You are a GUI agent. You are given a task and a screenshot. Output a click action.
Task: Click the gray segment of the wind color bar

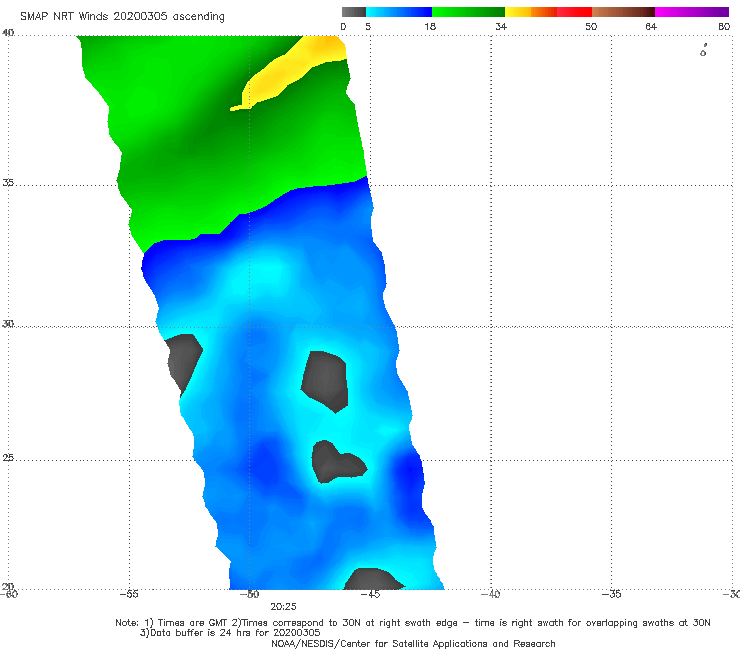tap(353, 12)
